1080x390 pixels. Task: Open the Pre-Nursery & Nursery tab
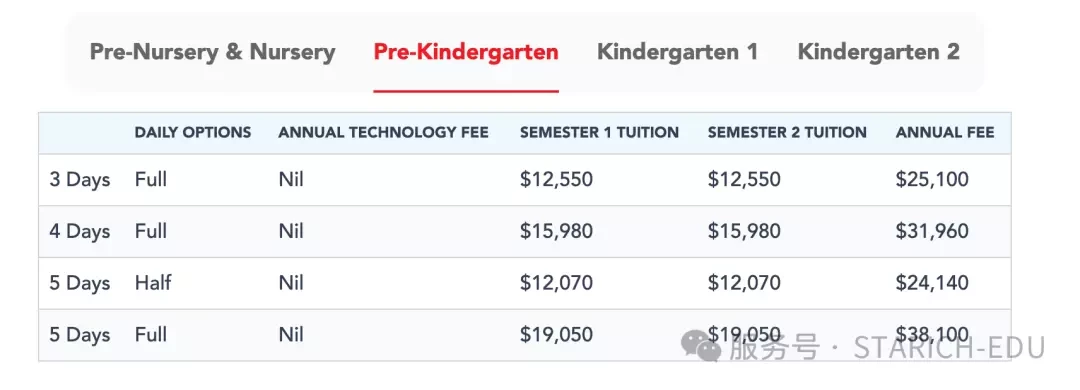click(x=213, y=52)
